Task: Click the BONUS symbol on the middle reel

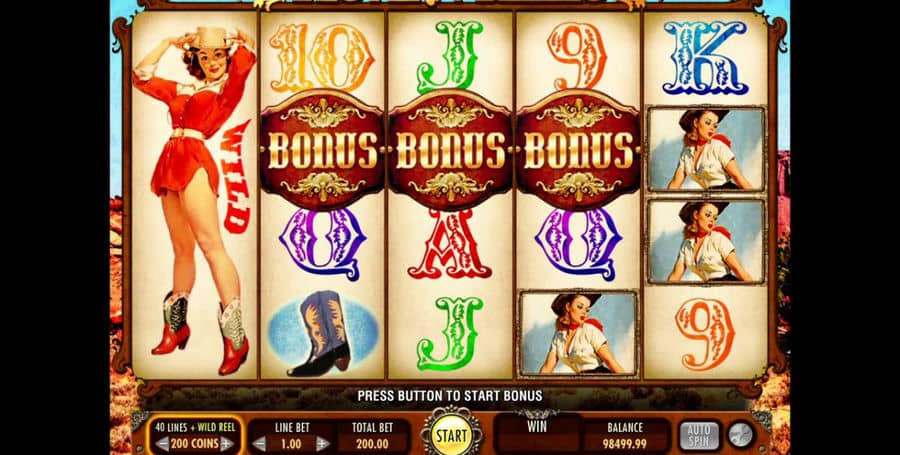Action: pyautogui.click(x=450, y=150)
